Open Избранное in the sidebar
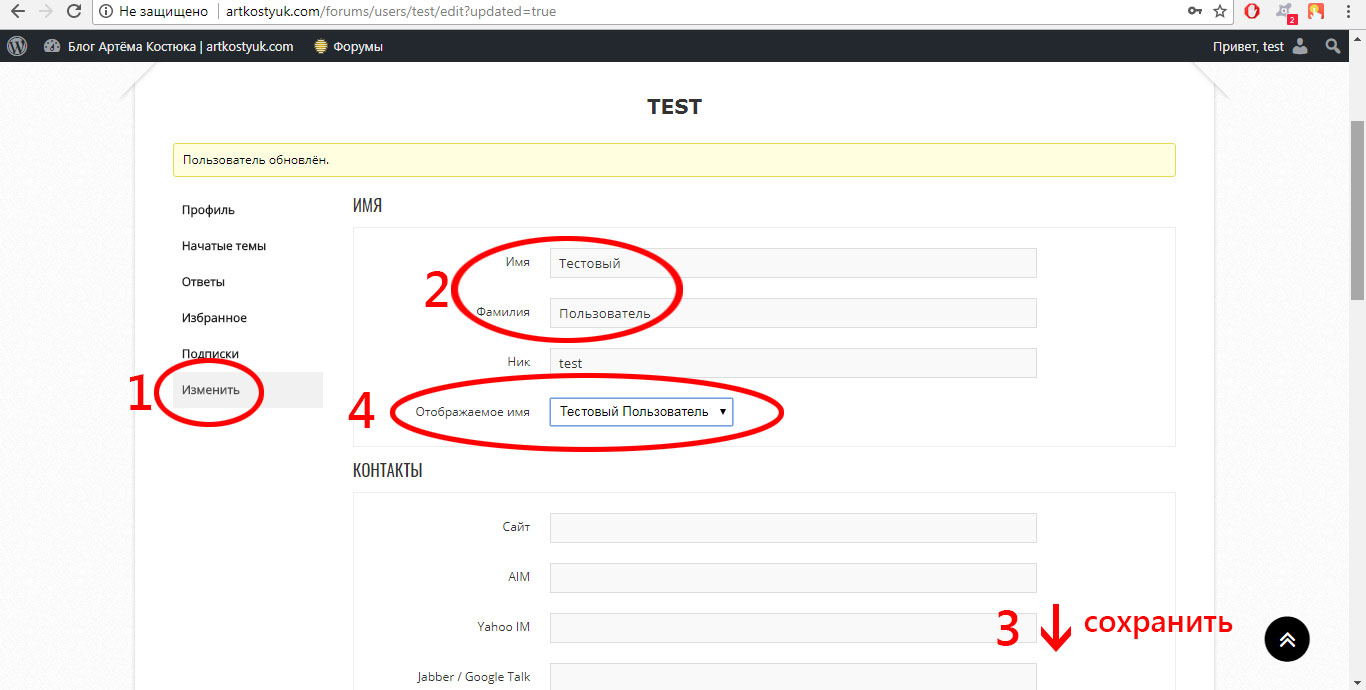This screenshot has width=1366, height=690. [214, 318]
